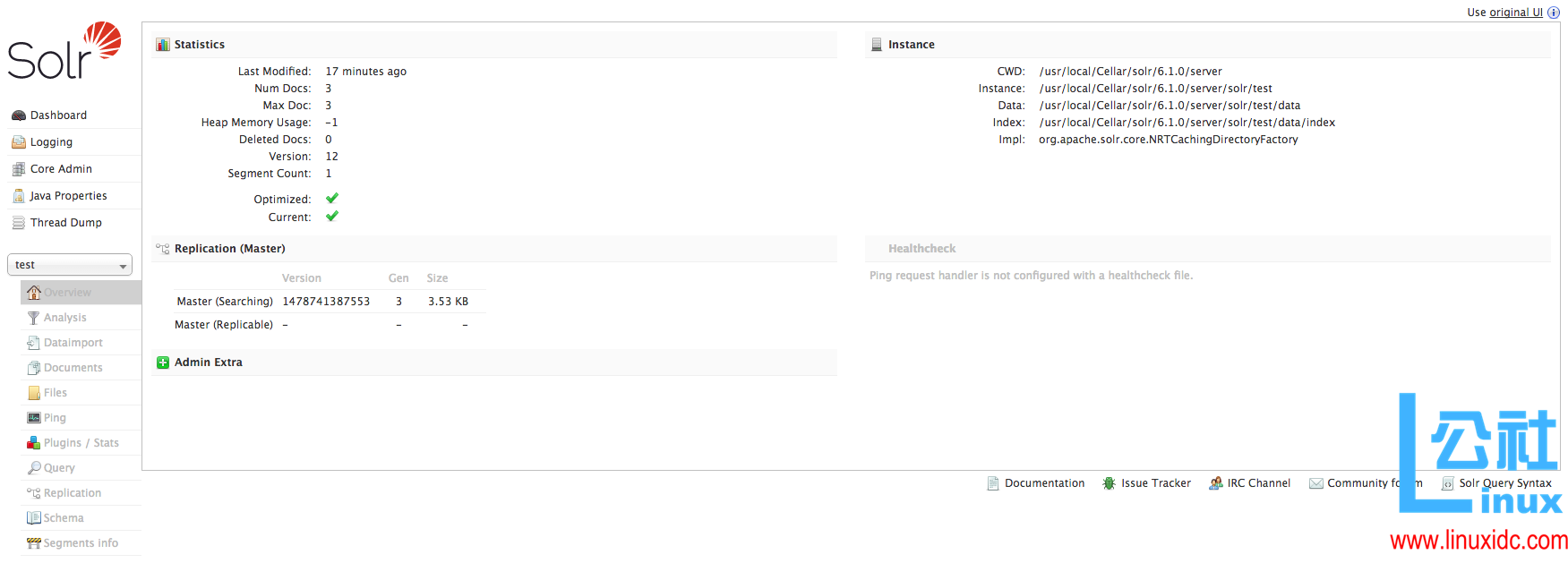Image resolution: width=1568 pixels, height=563 pixels.
Task: Open the Issue Tracker link
Action: tap(1156, 483)
